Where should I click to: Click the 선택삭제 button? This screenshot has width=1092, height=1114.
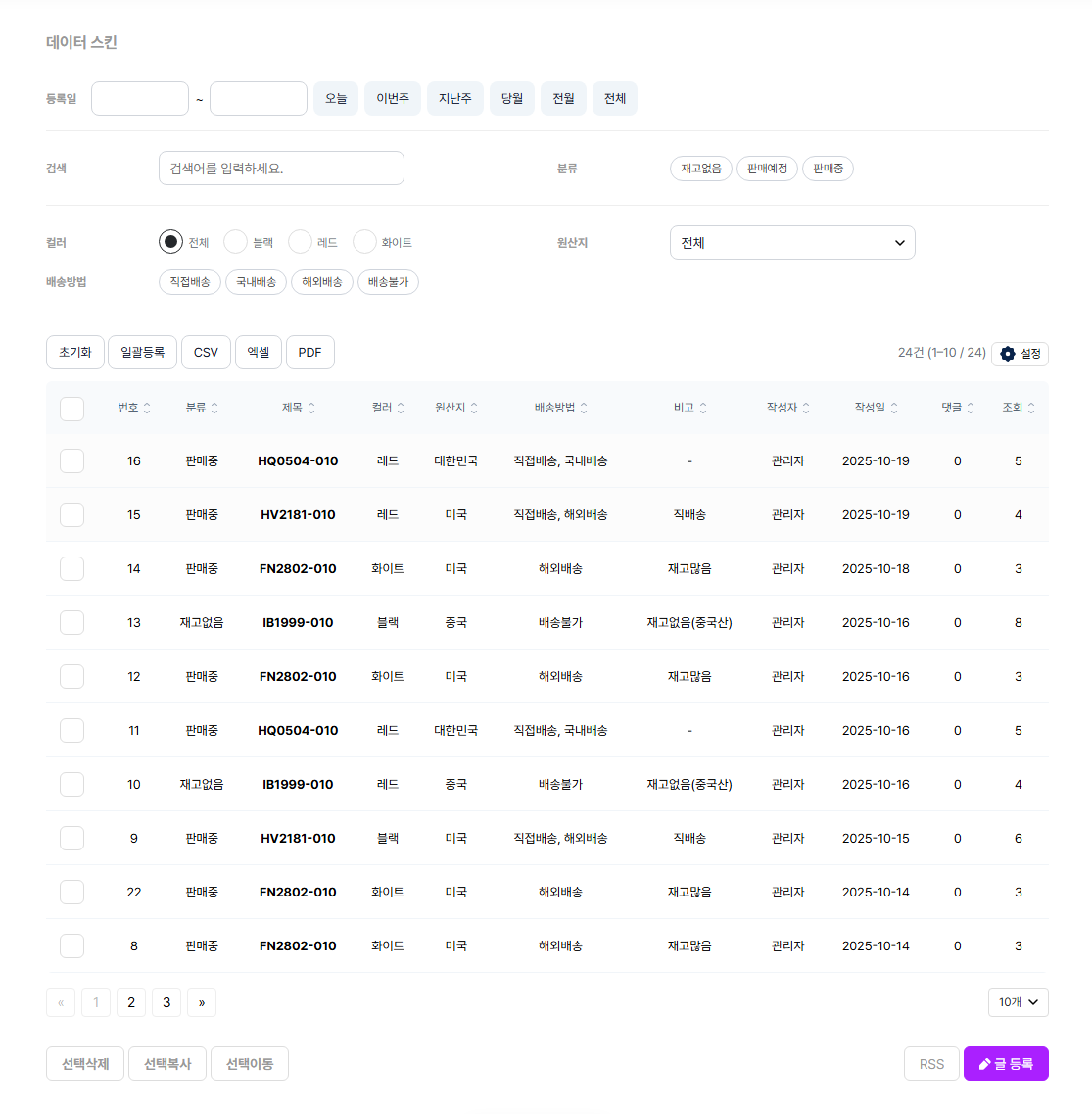[85, 1064]
